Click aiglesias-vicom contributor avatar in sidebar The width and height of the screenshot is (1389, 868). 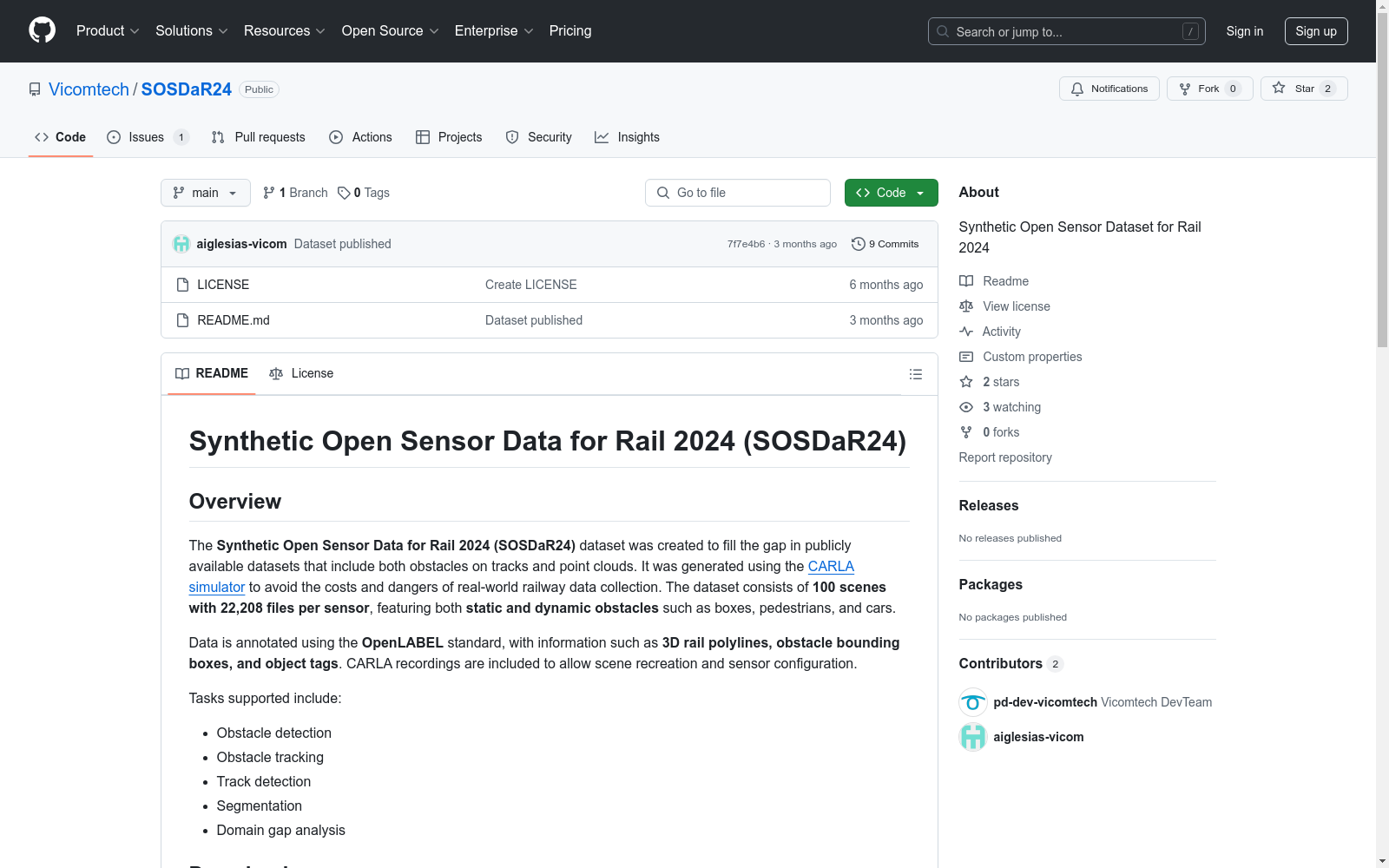973,737
